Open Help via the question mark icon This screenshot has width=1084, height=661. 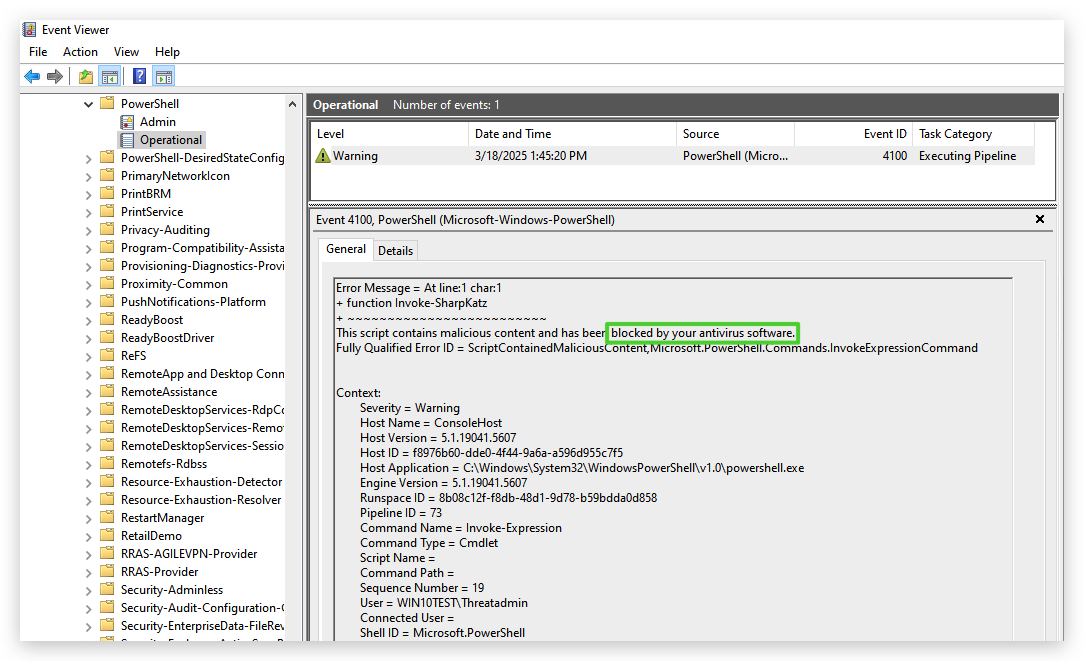[140, 76]
